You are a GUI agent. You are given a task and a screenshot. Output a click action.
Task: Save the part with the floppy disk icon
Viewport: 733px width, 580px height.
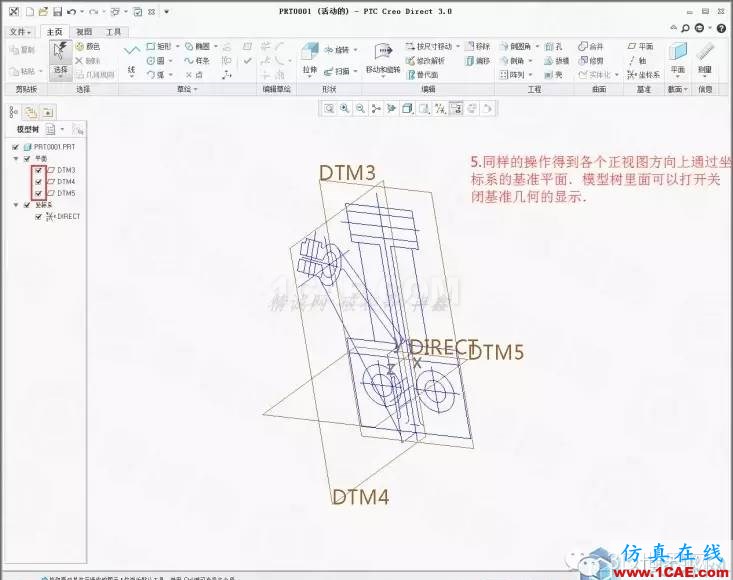[x=57, y=11]
